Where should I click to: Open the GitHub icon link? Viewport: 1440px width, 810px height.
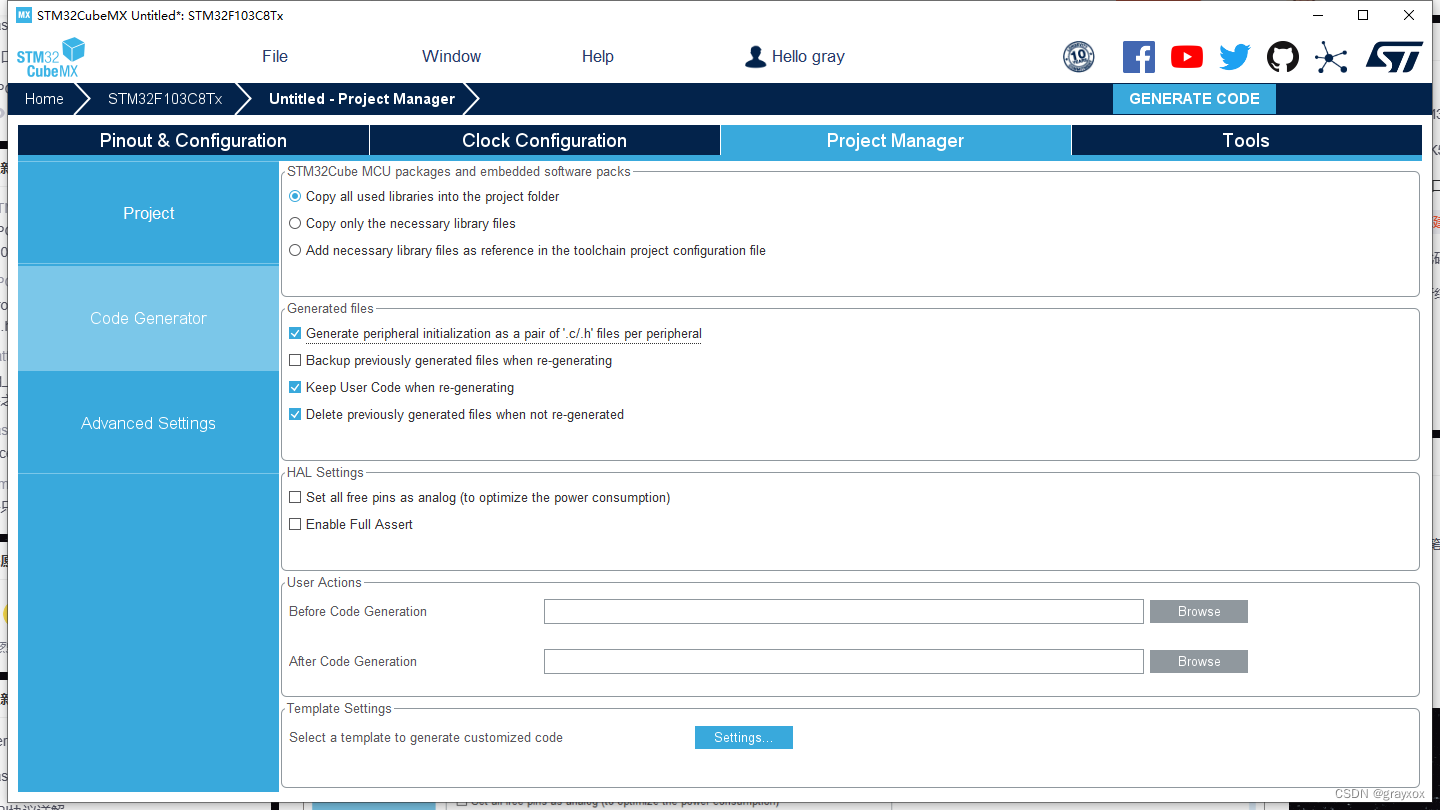(x=1283, y=57)
